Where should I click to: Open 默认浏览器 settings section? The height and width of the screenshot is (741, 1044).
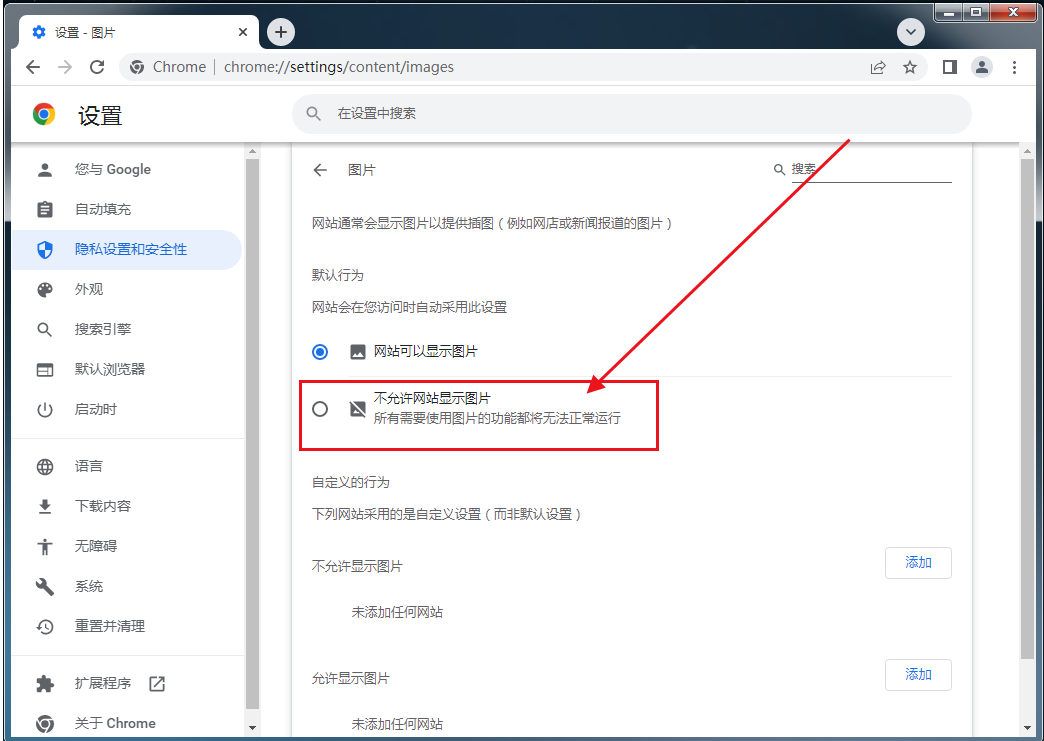coord(127,370)
